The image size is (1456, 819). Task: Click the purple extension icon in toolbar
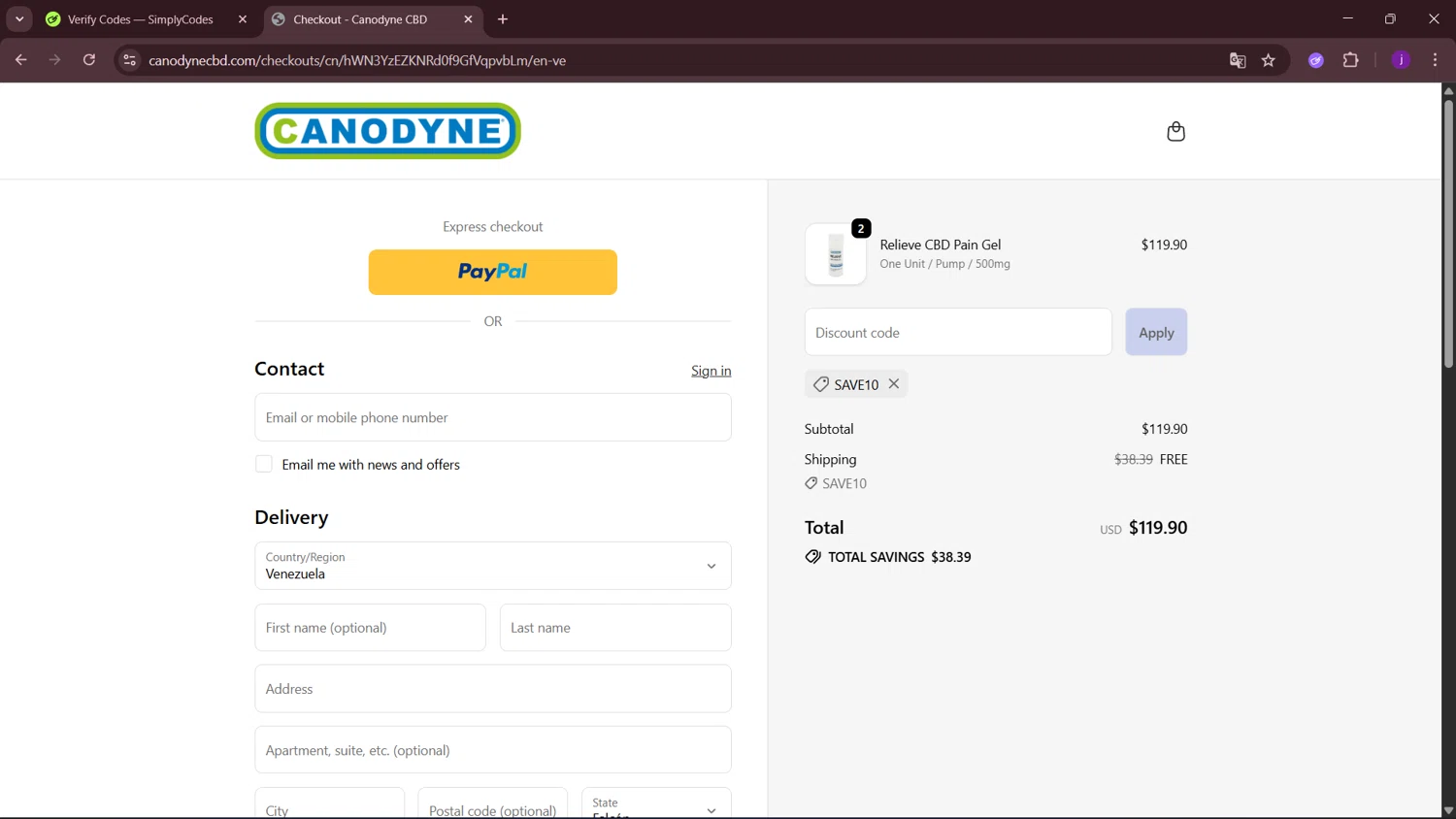pos(1316,60)
